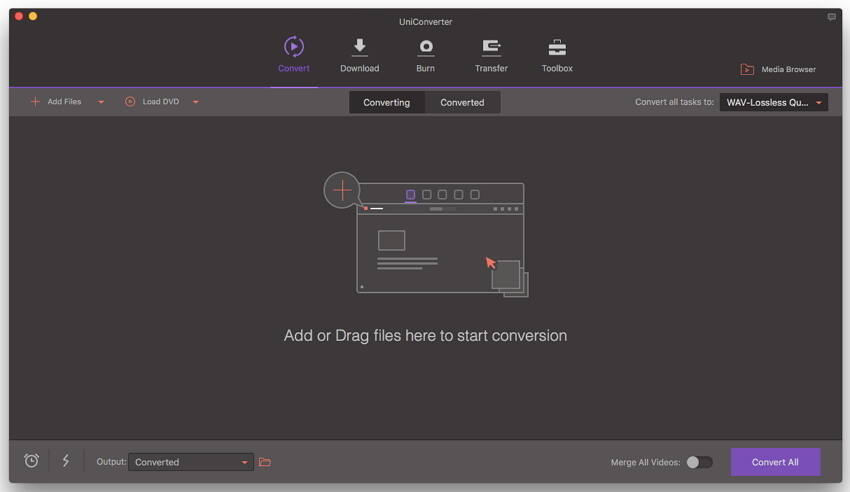Open output folder icon

[265, 462]
